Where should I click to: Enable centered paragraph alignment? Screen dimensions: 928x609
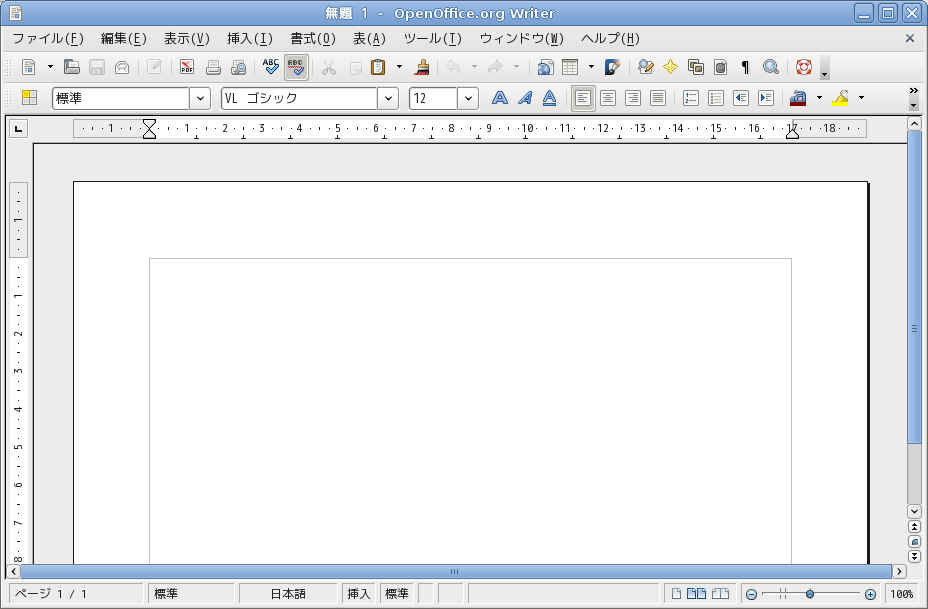click(x=608, y=98)
